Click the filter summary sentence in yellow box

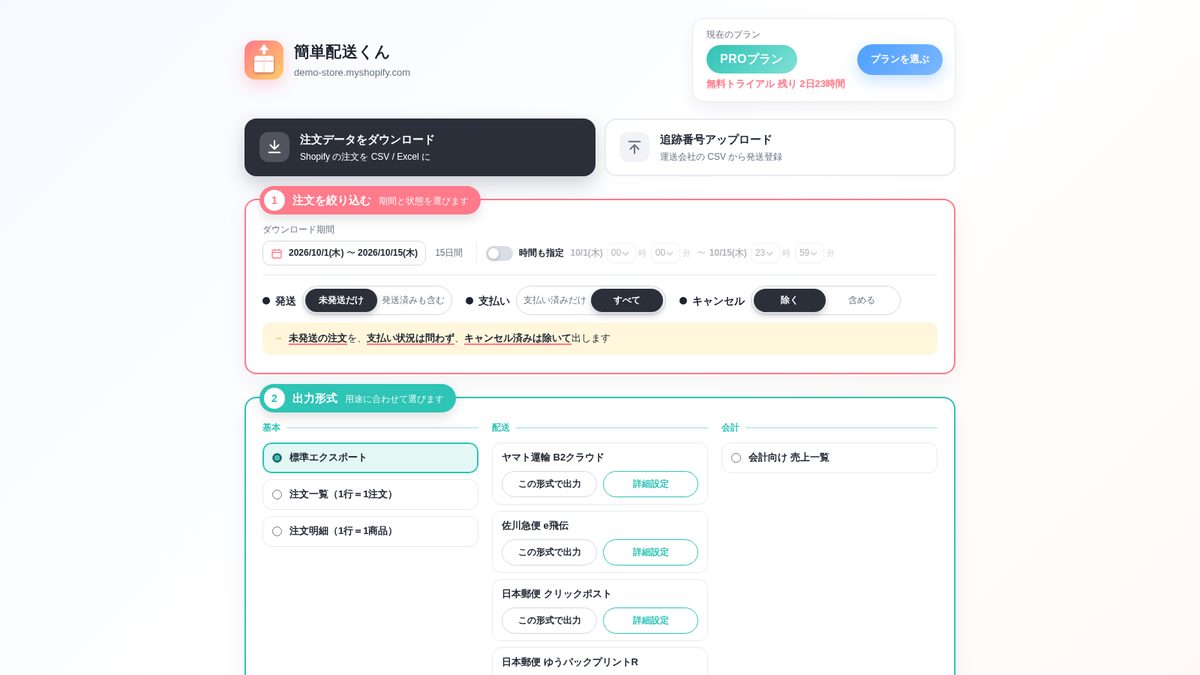pos(449,338)
